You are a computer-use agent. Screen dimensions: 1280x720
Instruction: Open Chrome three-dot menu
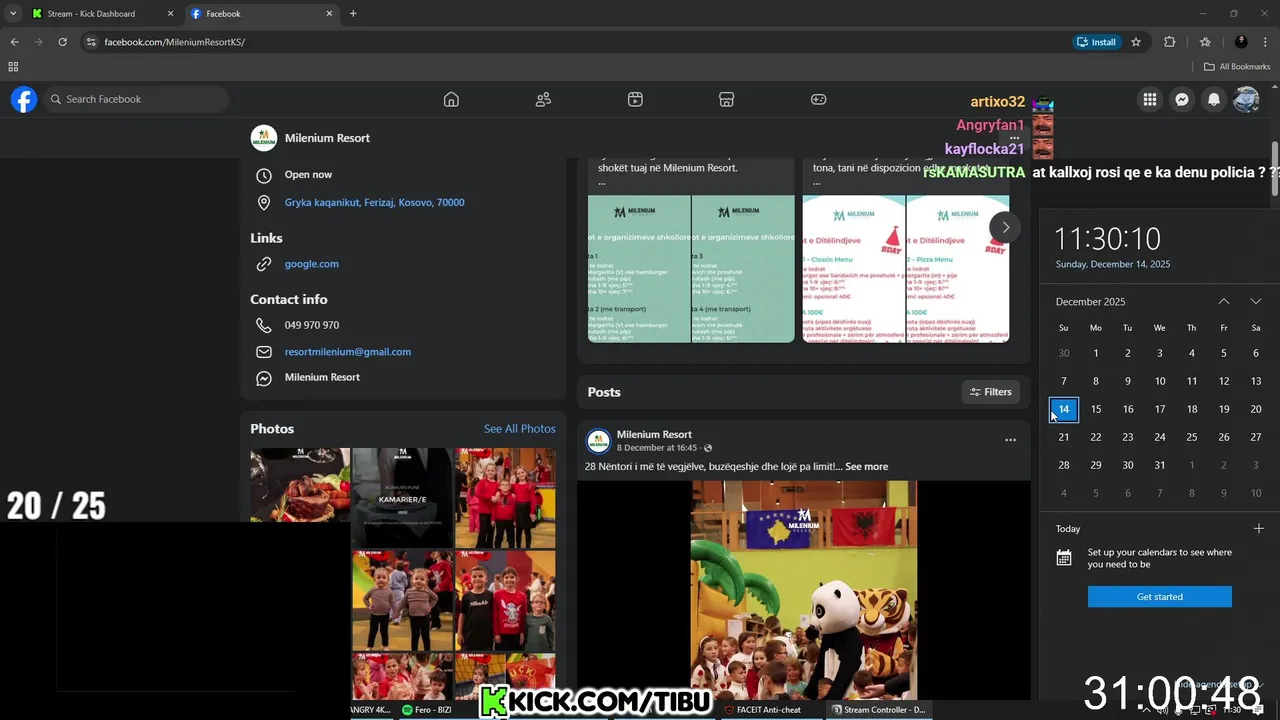pos(1266,42)
